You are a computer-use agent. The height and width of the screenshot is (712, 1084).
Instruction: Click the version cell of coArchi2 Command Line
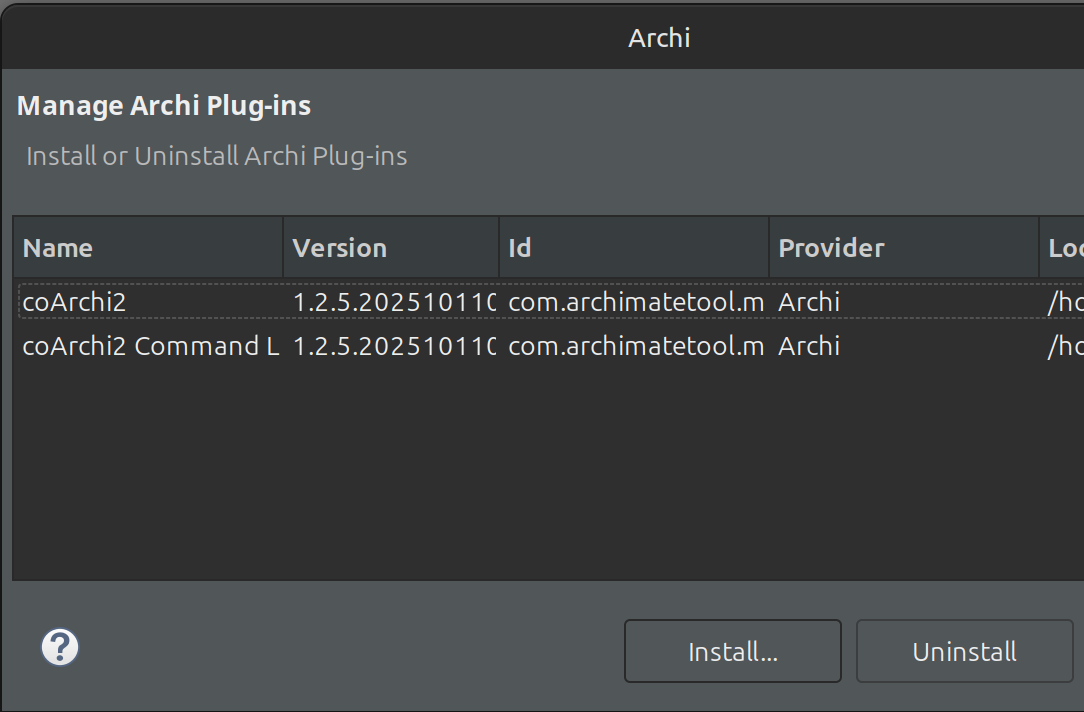(x=393, y=346)
